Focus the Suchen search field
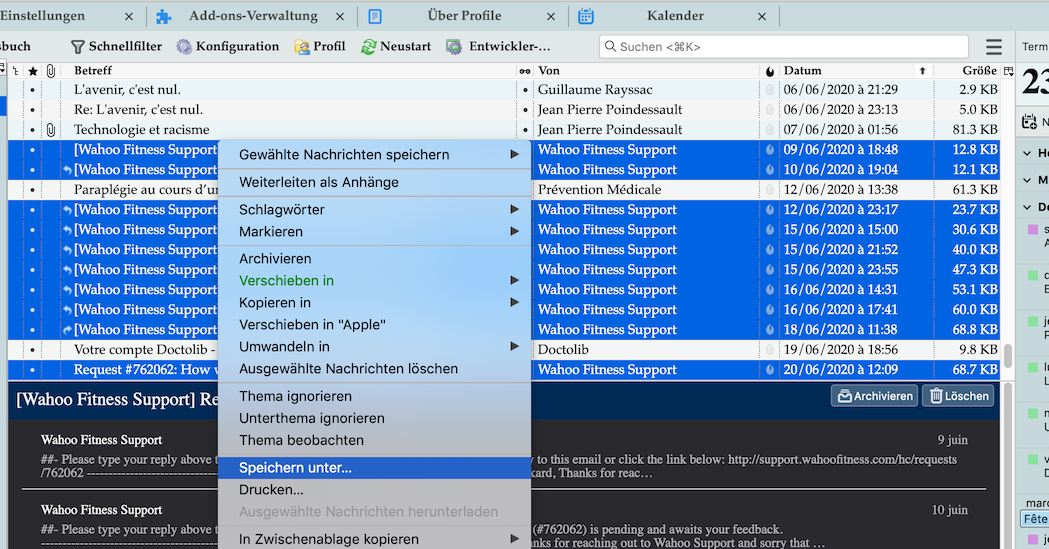 tap(784, 47)
